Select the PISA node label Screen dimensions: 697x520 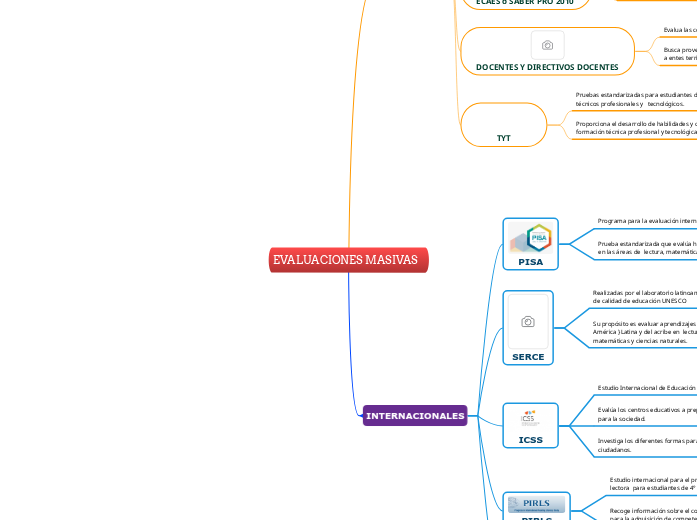[530, 262]
